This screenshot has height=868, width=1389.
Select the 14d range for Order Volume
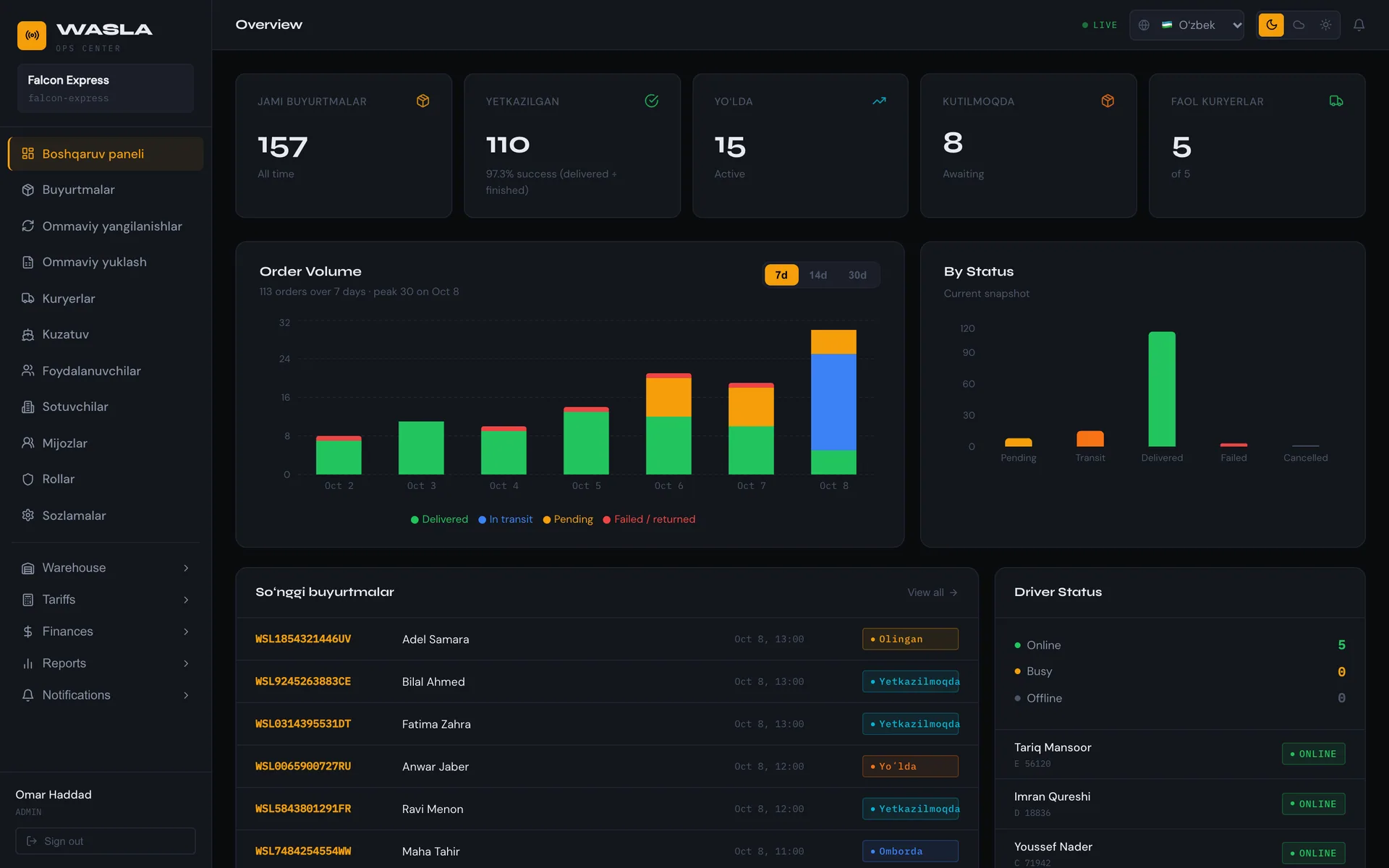pos(818,275)
